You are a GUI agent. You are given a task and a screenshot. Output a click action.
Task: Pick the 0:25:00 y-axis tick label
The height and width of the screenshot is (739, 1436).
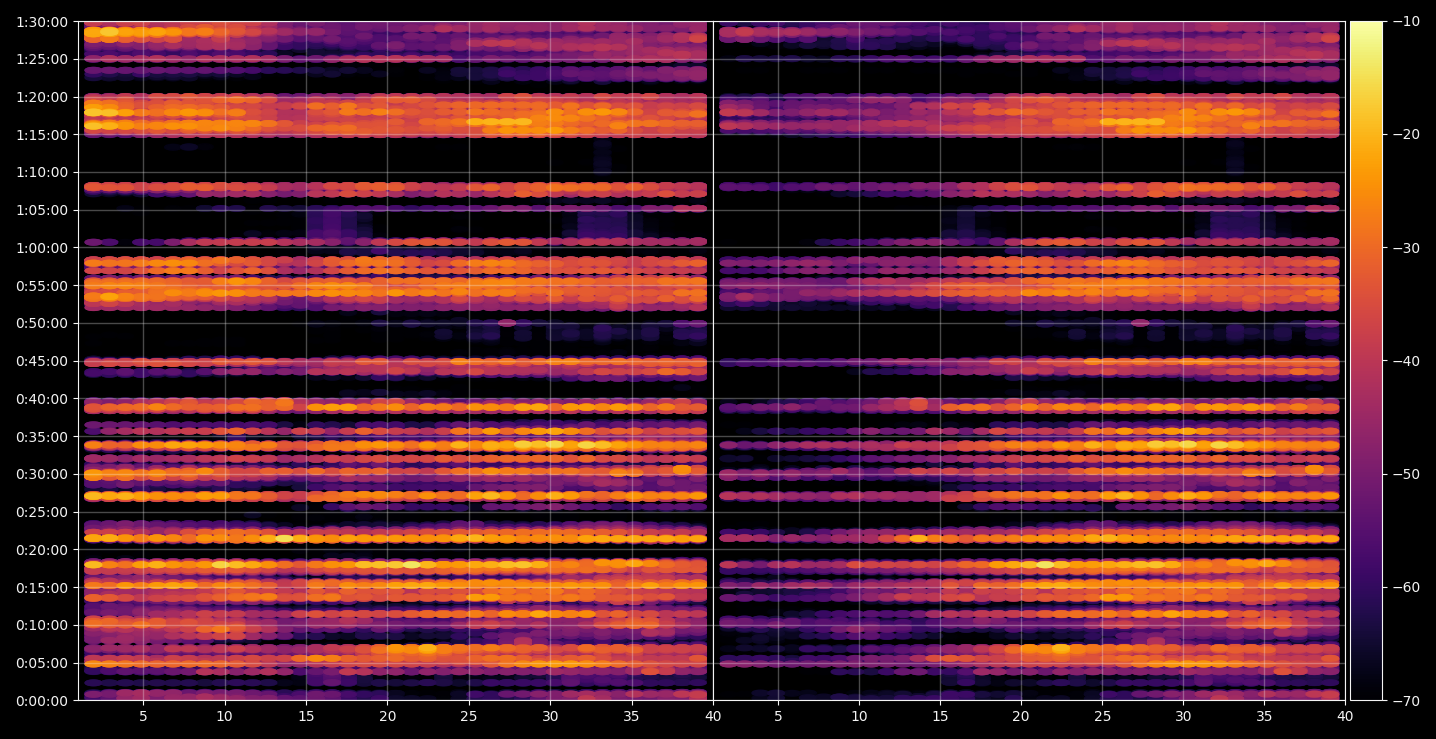pyautogui.click(x=42, y=512)
